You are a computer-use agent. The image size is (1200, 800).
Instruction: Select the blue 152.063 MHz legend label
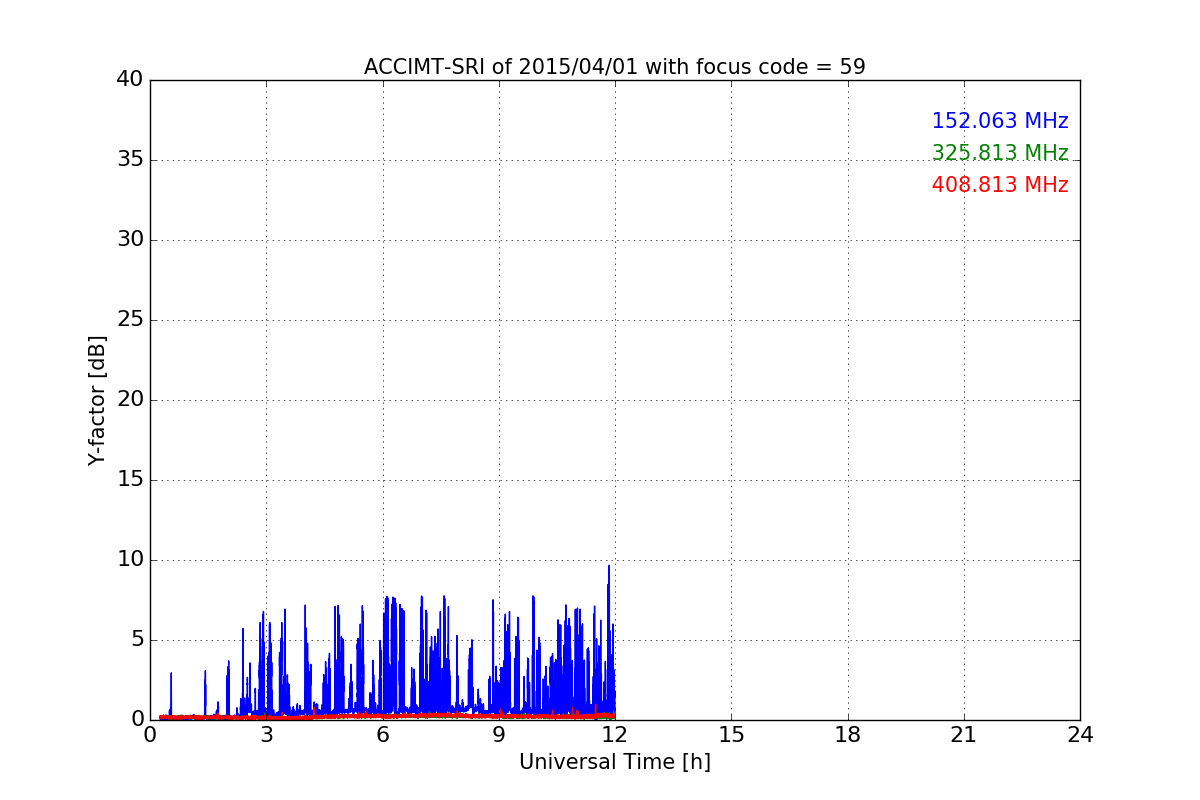(x=1000, y=121)
